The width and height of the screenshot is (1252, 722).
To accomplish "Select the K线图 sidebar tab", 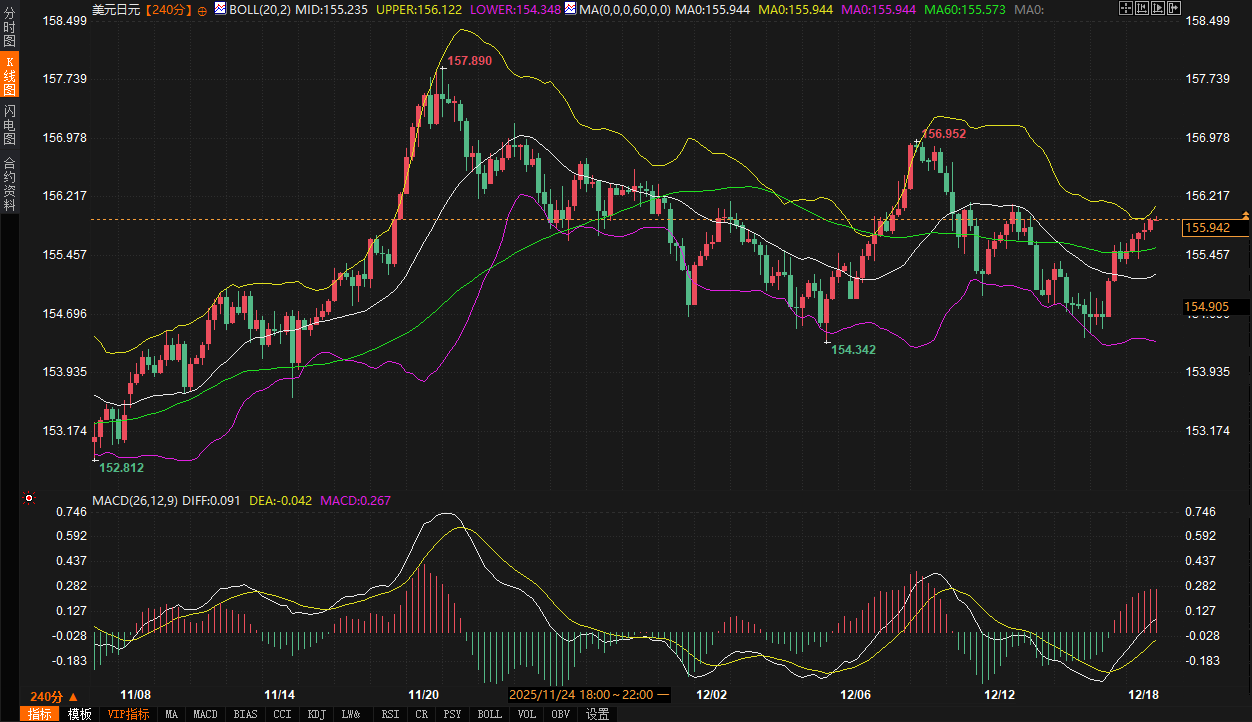I will (x=9, y=75).
